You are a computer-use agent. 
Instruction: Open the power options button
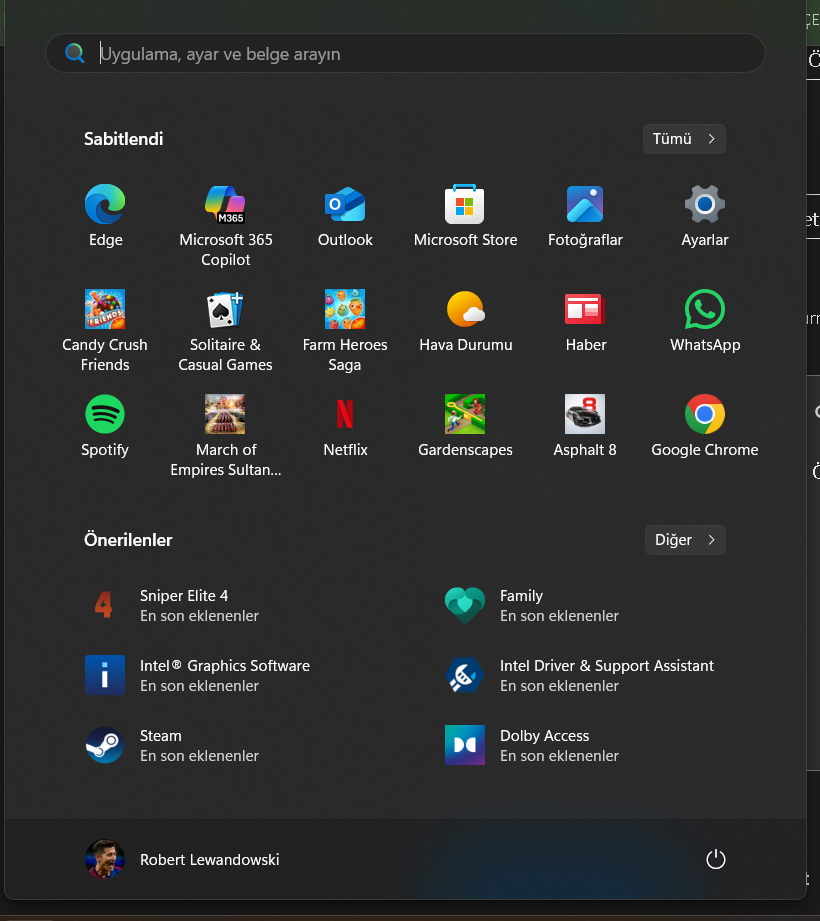click(715, 859)
